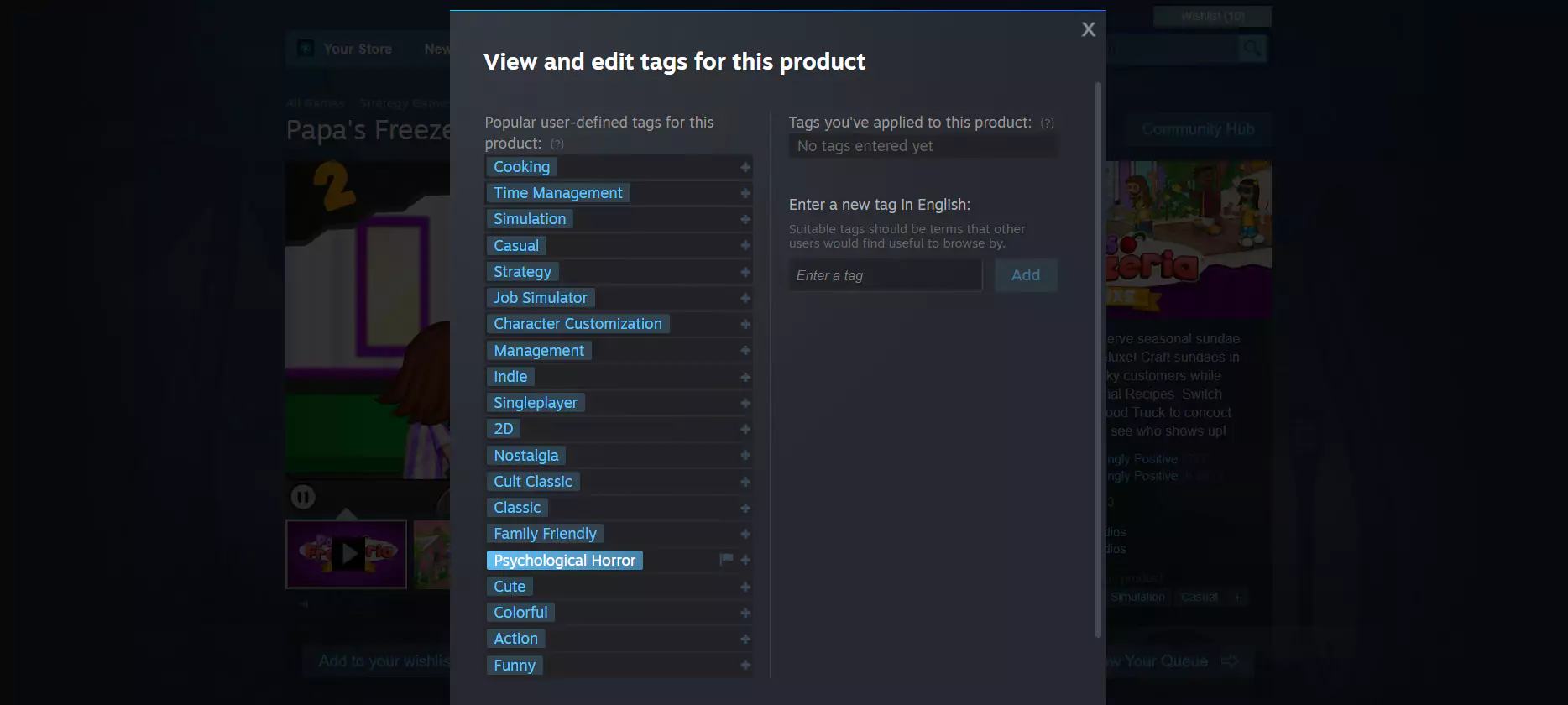Select the Singleplayer tag label
This screenshot has height=705, width=1568.
(x=536, y=403)
